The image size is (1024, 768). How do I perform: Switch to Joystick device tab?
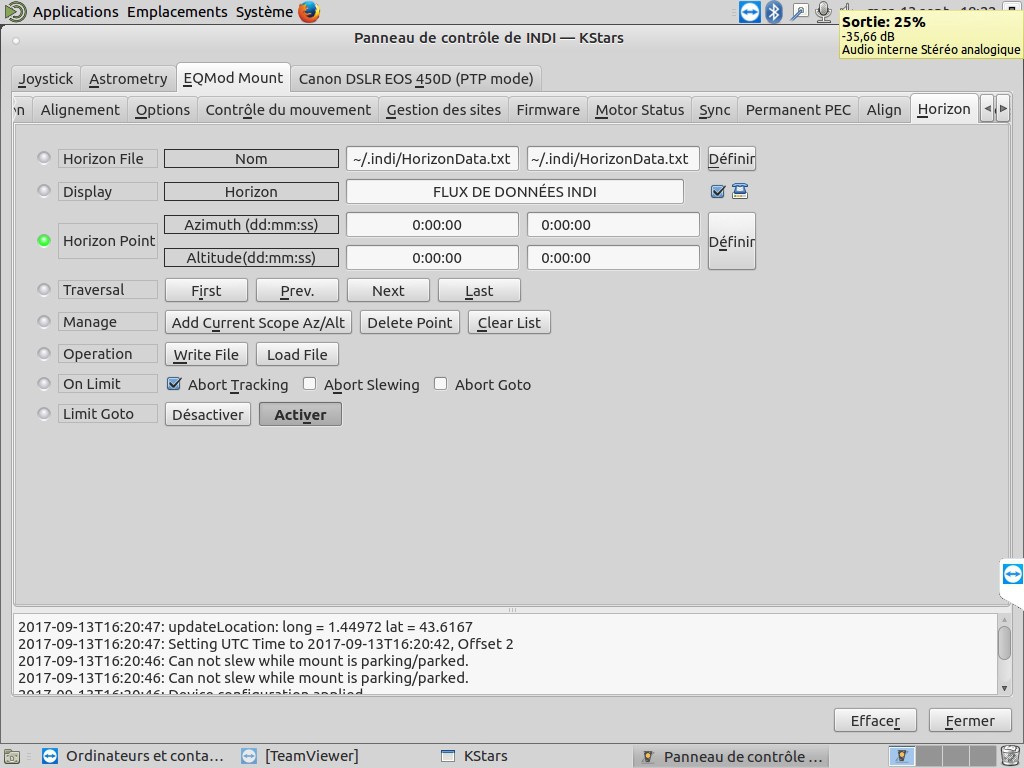point(46,79)
